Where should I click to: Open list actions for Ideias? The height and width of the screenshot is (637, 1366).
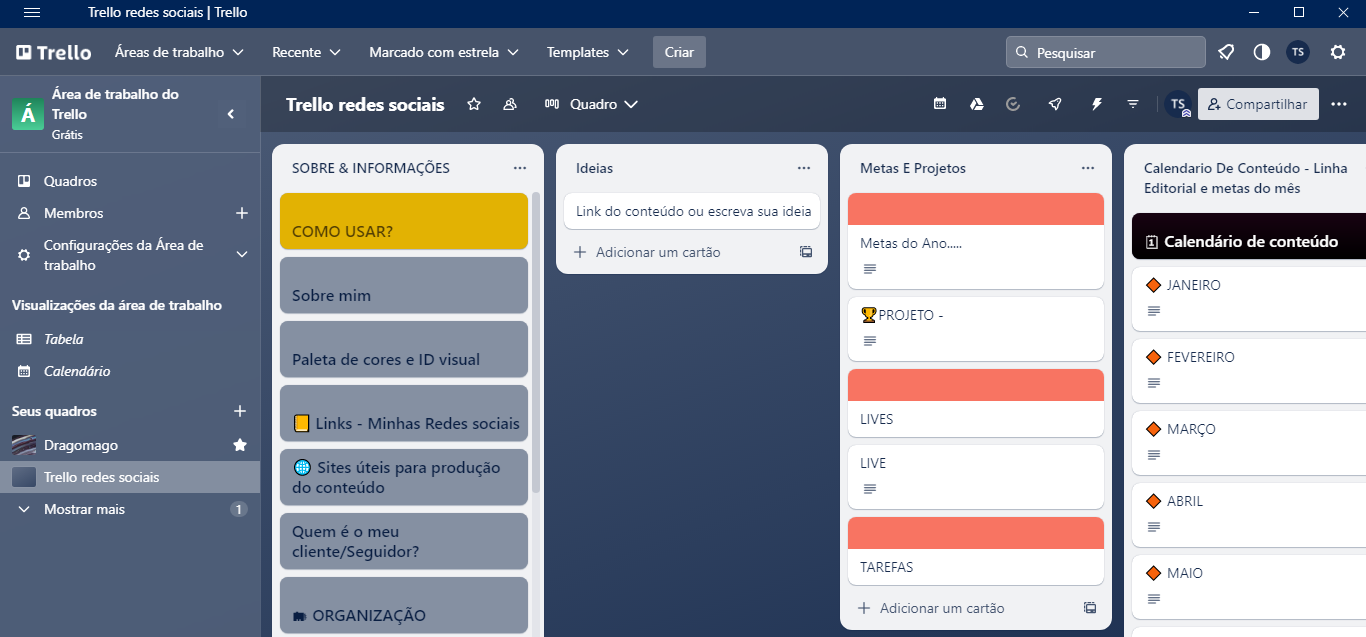[x=804, y=168]
